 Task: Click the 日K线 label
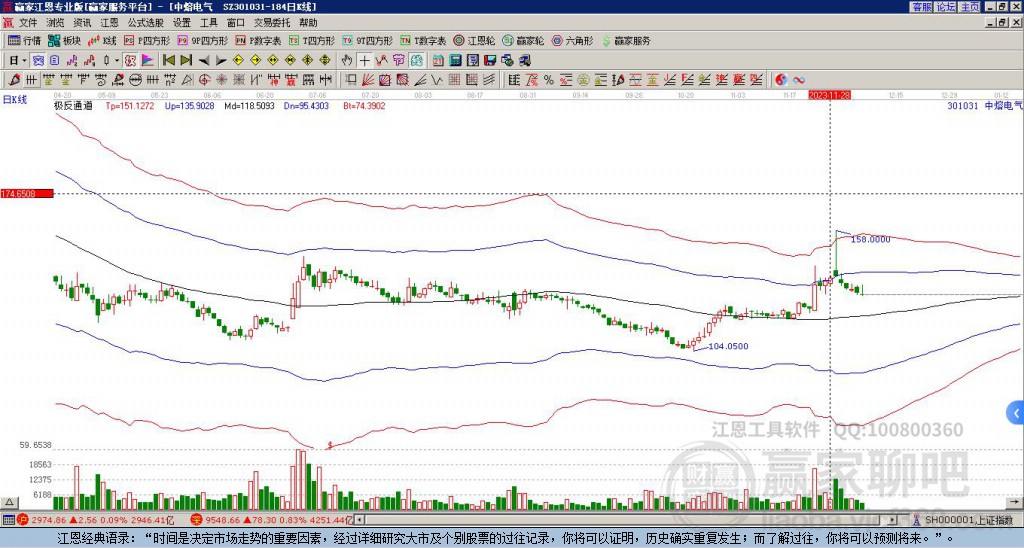pos(14,99)
